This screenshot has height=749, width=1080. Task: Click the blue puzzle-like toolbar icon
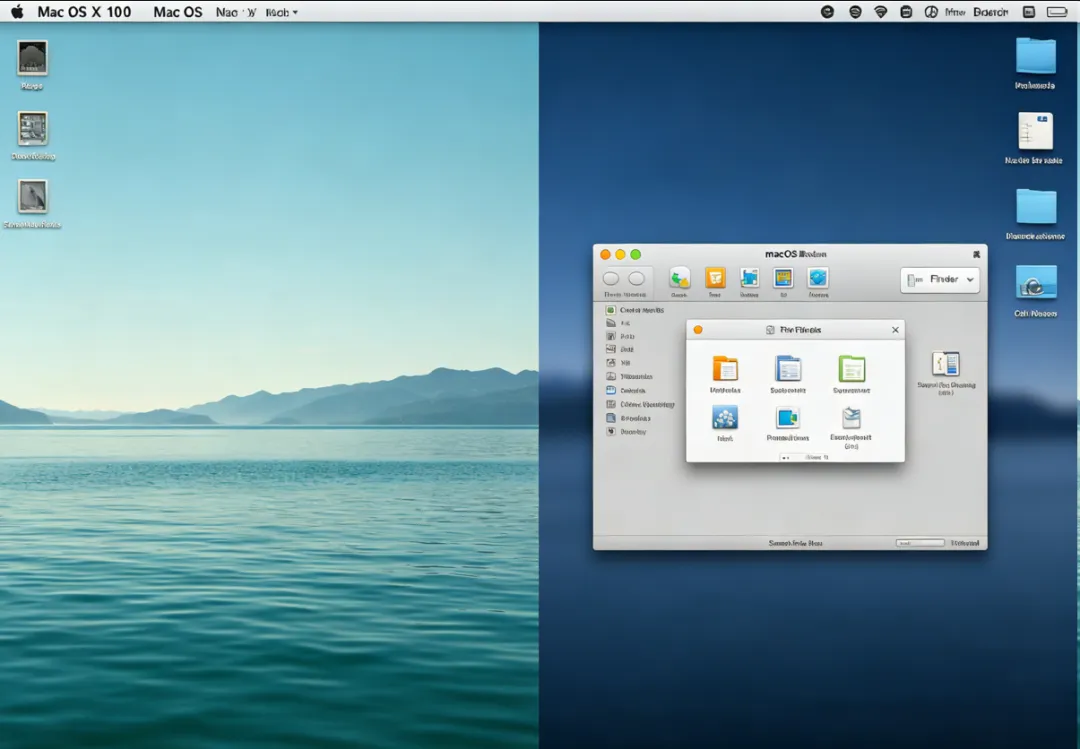click(749, 278)
